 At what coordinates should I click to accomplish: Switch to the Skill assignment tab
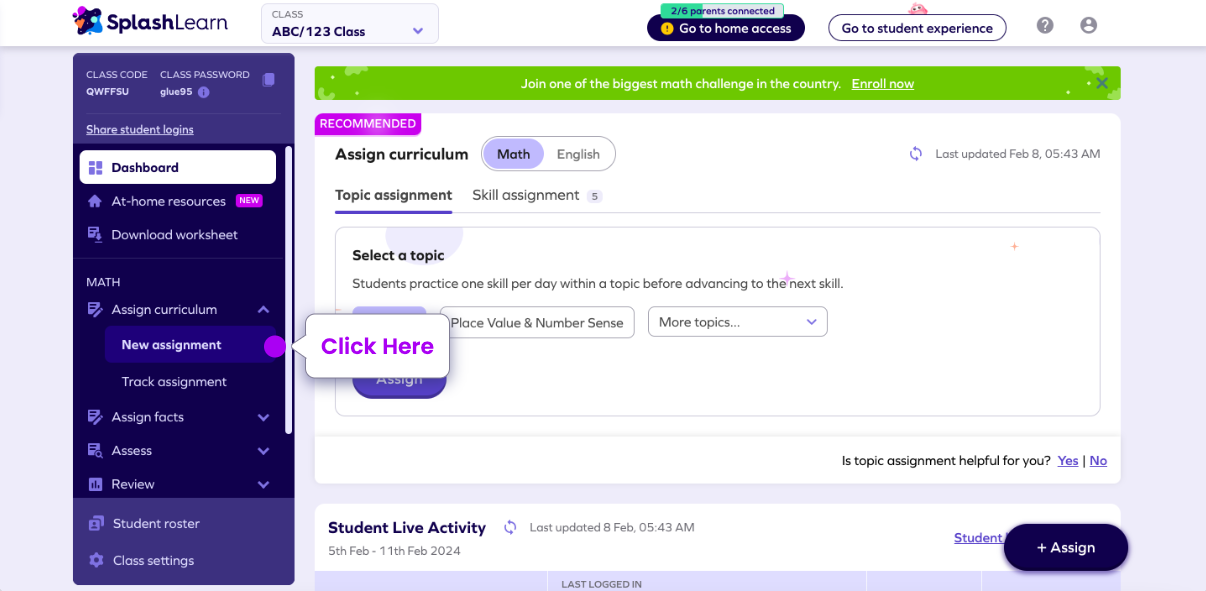[527, 195]
